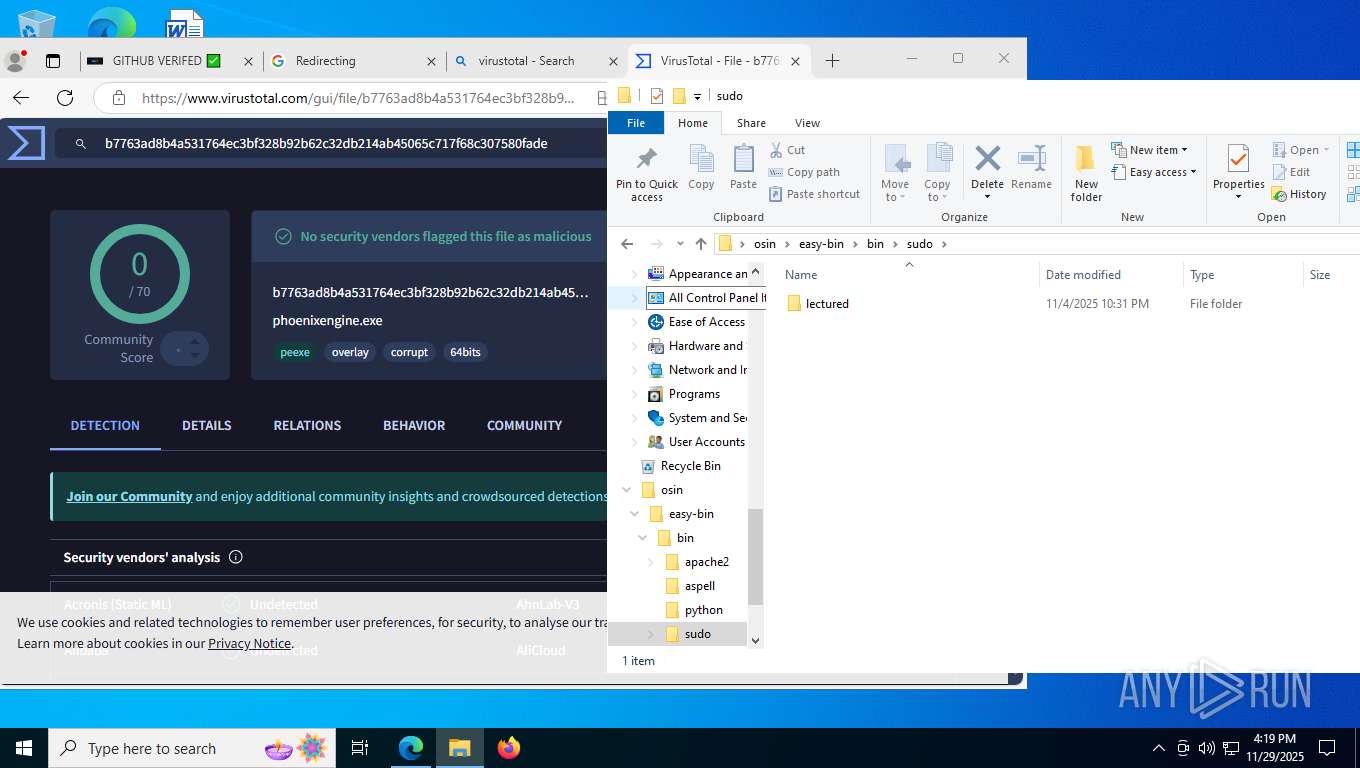Click Paste shortcut in ribbon
The image size is (1360, 768).
pyautogui.click(x=814, y=194)
